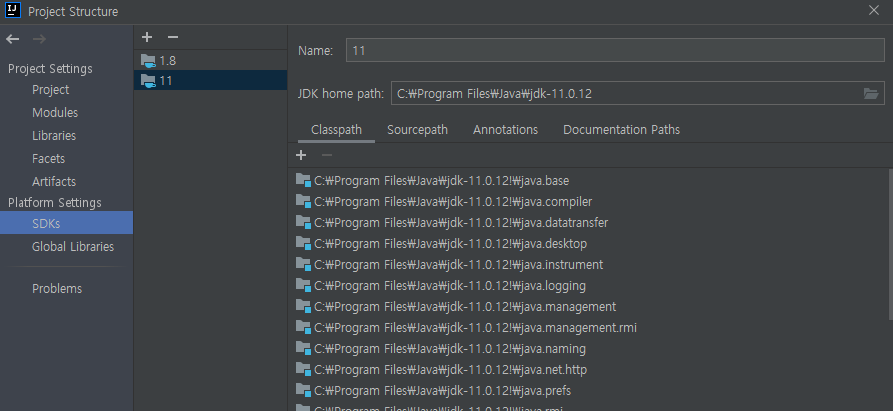The width and height of the screenshot is (893, 411).
Task: Click the IntelliJ logo in title bar
Action: 13,11
